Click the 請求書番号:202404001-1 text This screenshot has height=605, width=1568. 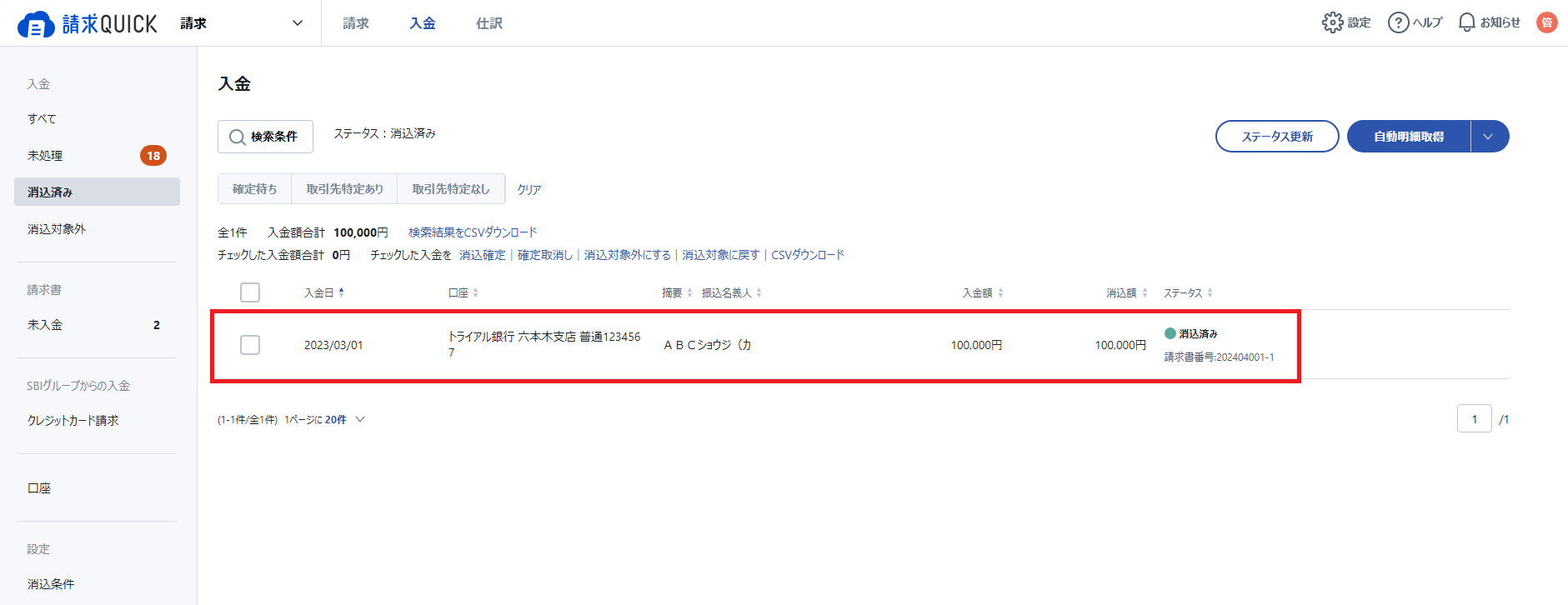click(x=1219, y=357)
